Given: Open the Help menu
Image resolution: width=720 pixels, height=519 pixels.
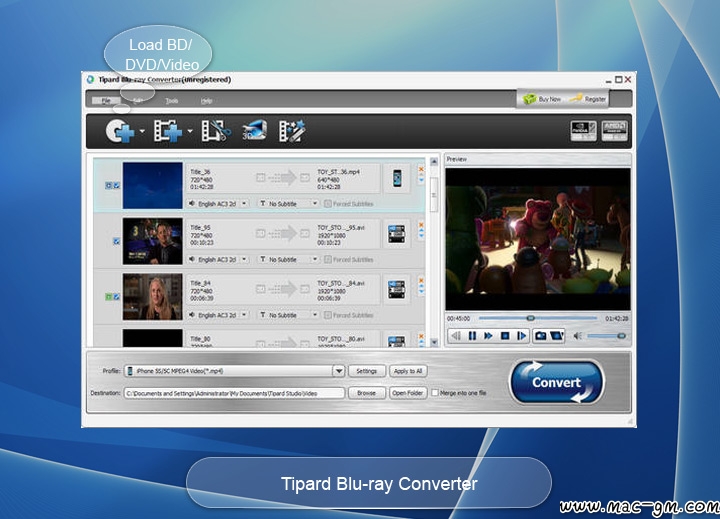Looking at the screenshot, I should [x=206, y=100].
